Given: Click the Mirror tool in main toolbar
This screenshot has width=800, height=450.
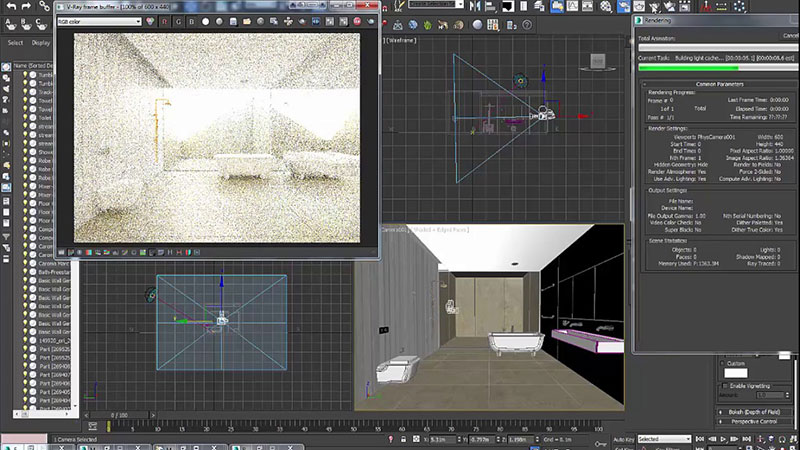Looking at the screenshot, I should 475,6.
